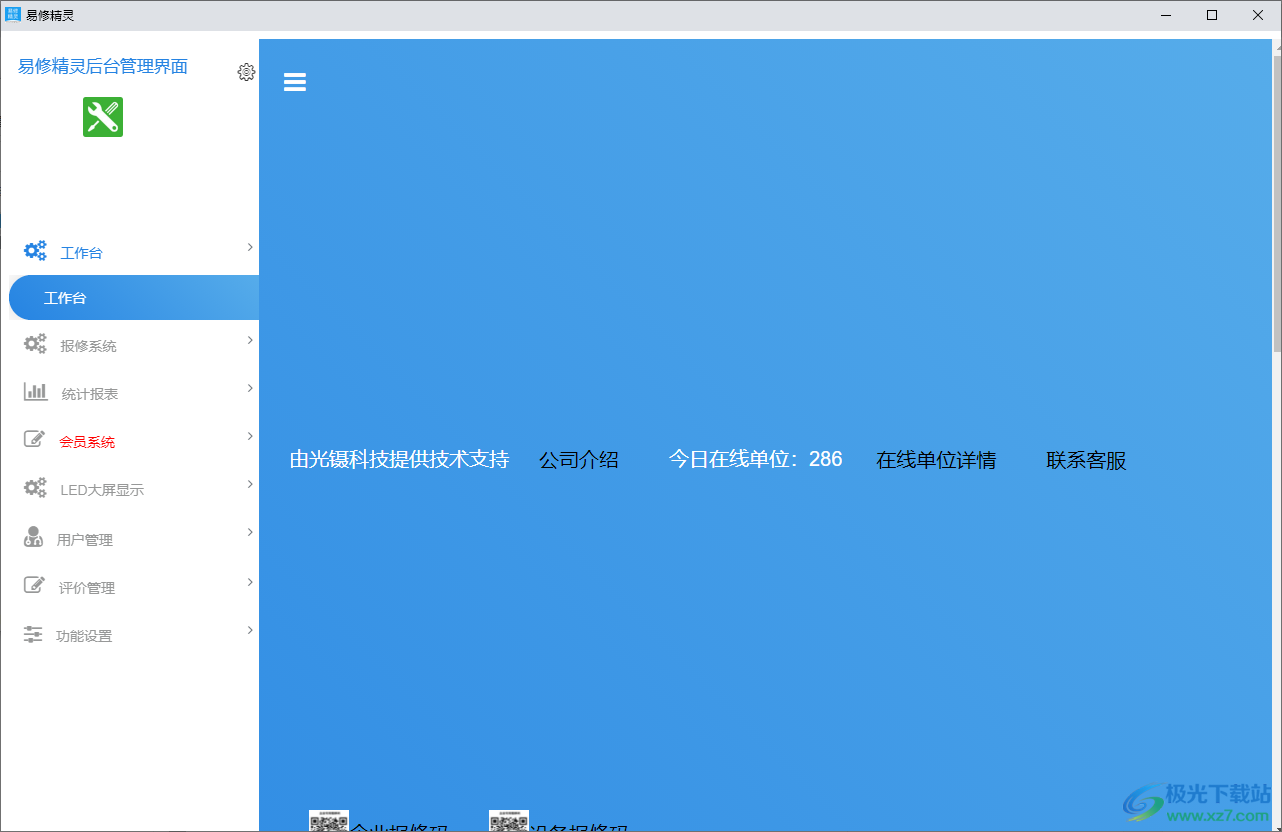
Task: Click the gears icon beside 报修系统
Action: point(35,344)
